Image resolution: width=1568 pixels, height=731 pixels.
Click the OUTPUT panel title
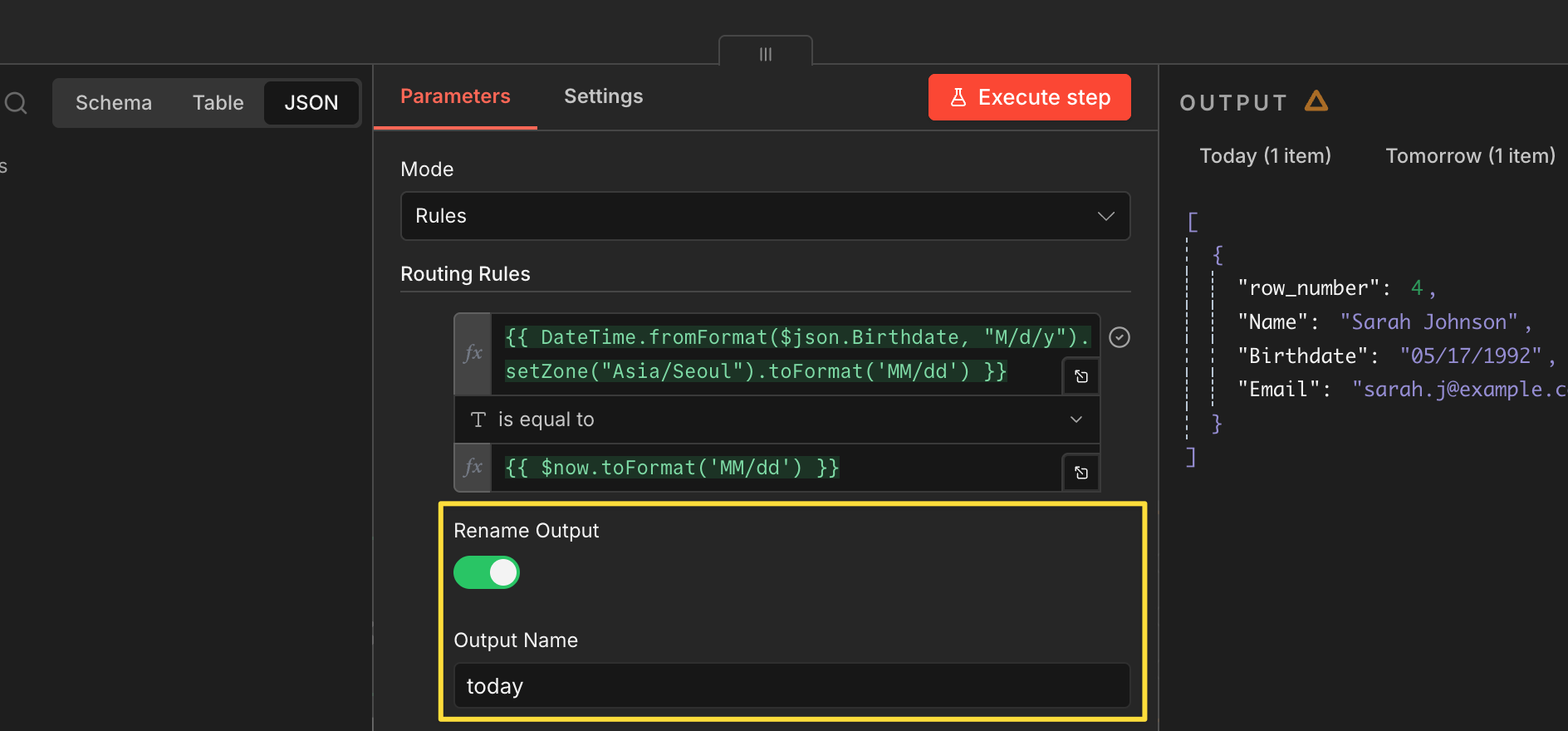pos(1233,103)
